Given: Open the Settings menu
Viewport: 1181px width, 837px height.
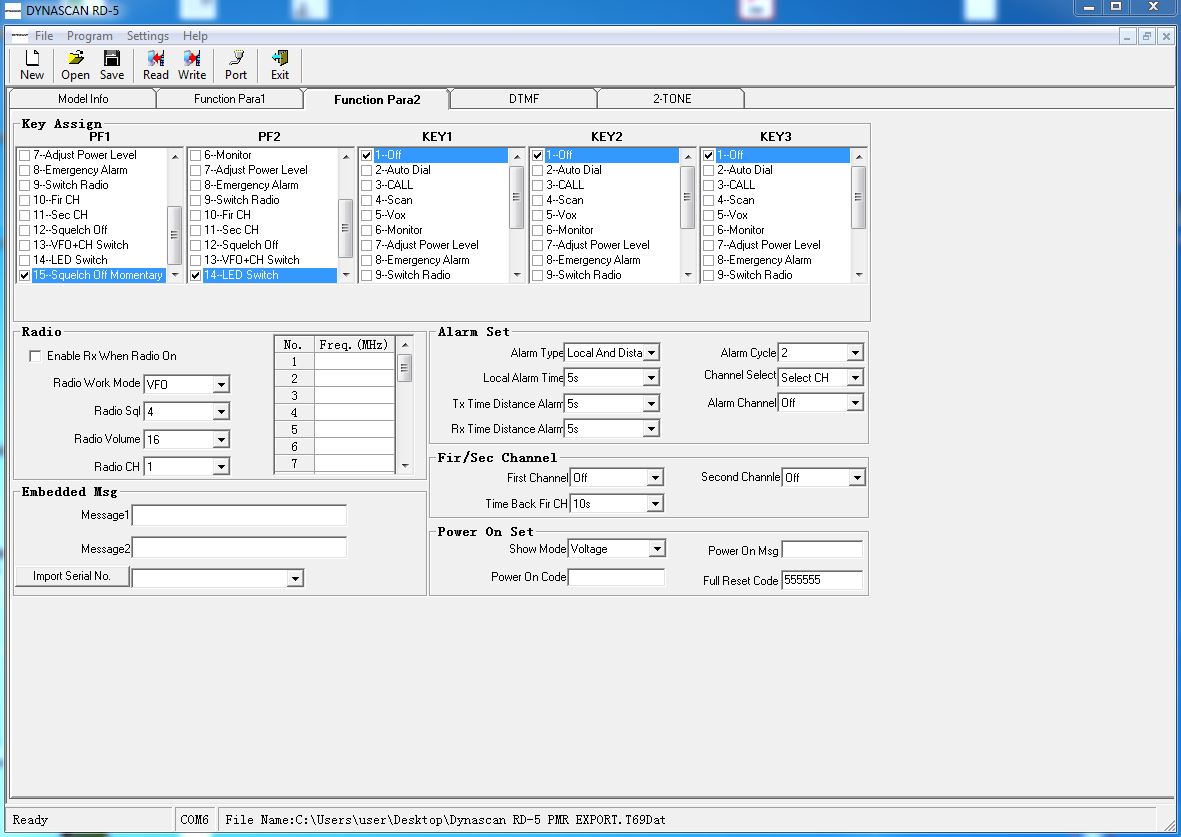Looking at the screenshot, I should [148, 35].
